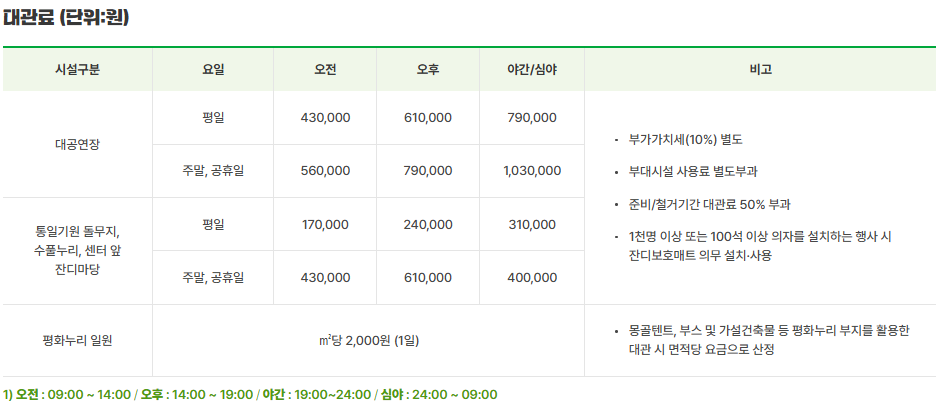This screenshot has height=411, width=936.
Task: Select the 비고 column header
Action: 760,69
